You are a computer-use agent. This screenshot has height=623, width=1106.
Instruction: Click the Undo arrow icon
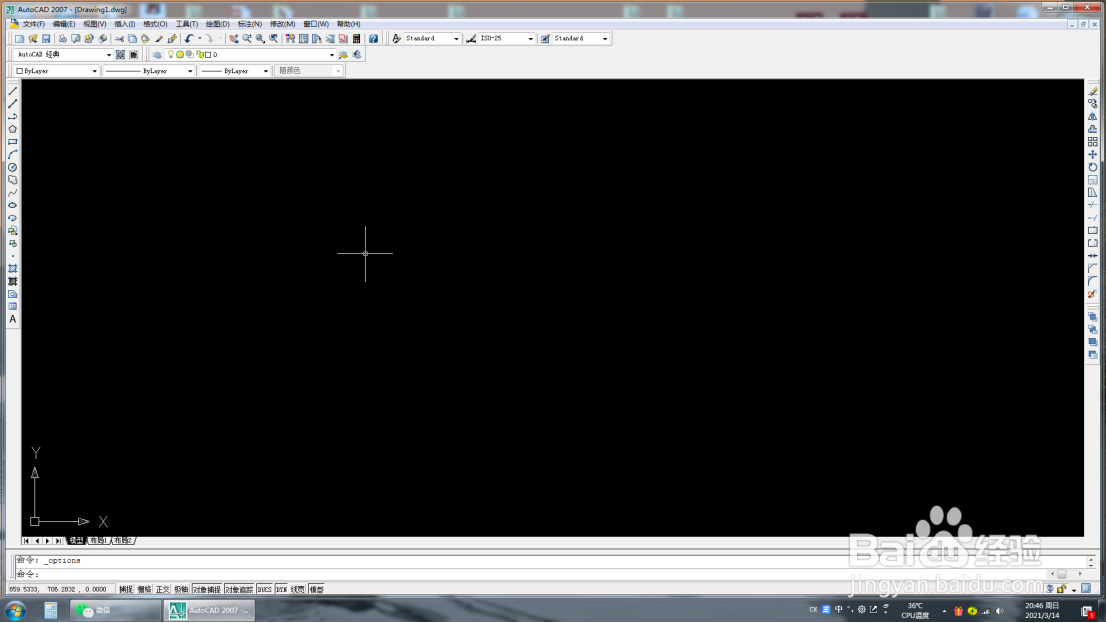pos(188,39)
